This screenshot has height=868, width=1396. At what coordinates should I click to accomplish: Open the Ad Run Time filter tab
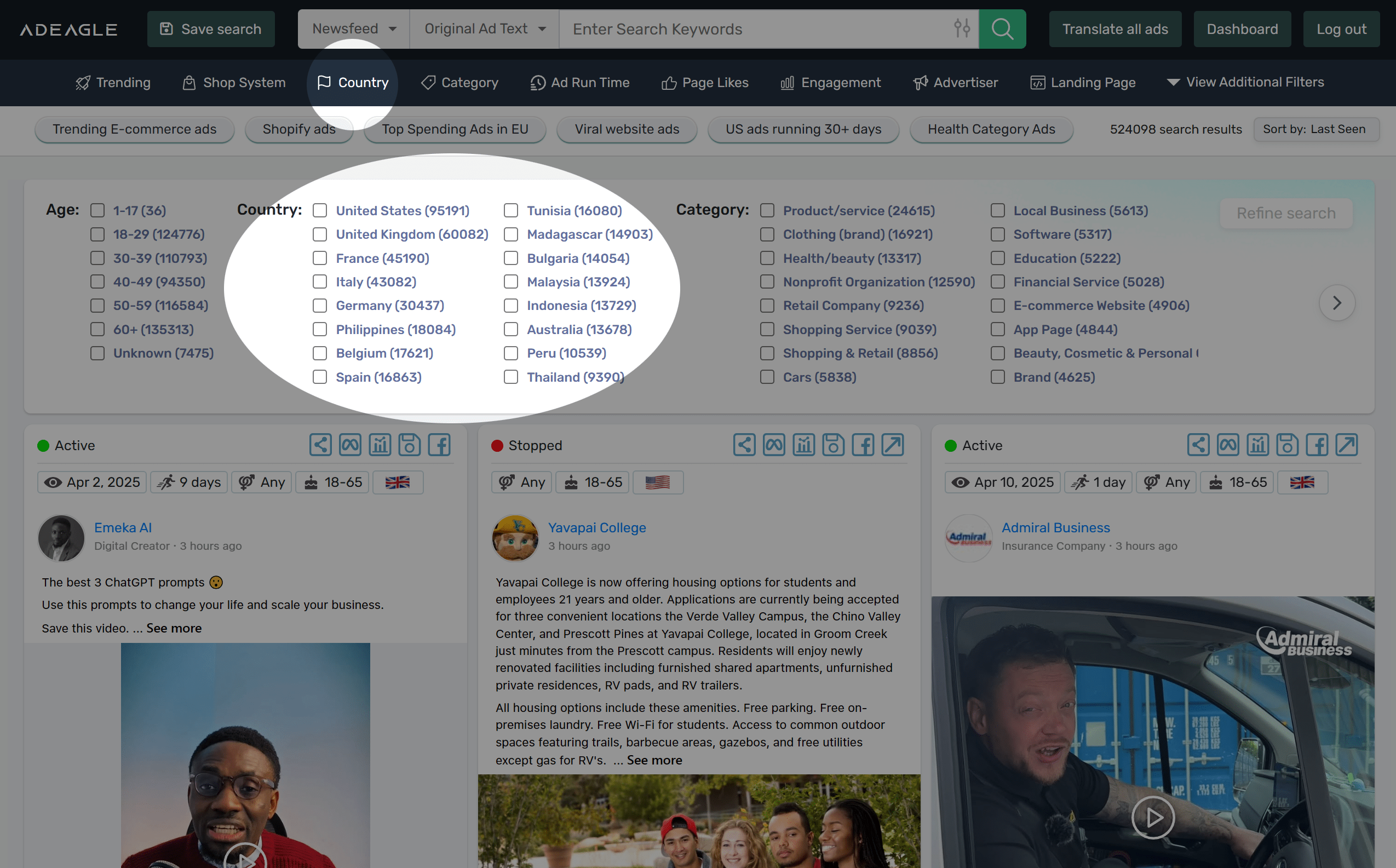tap(580, 83)
